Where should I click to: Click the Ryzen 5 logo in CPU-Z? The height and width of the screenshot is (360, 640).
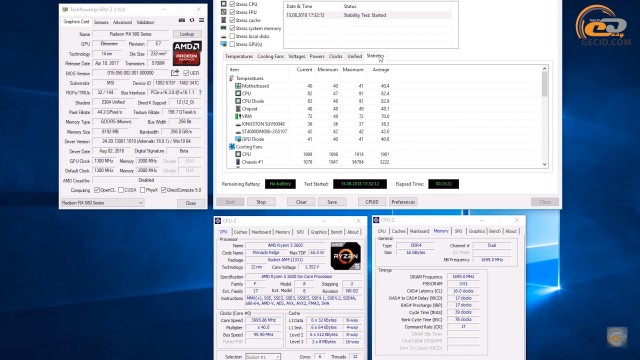point(346,256)
